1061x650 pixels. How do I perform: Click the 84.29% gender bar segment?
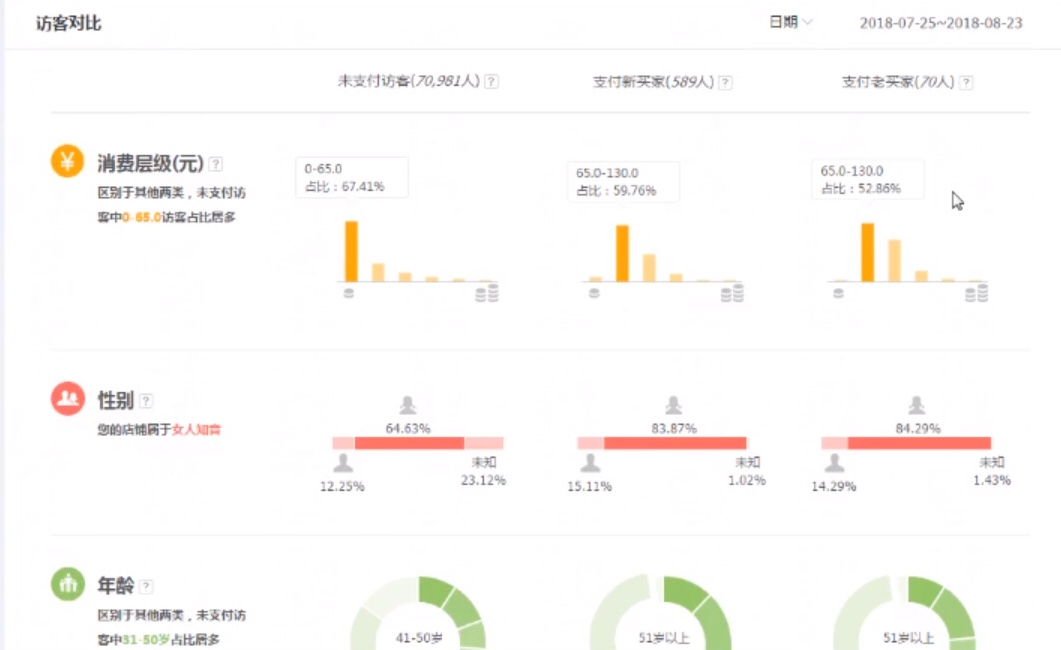(x=920, y=443)
